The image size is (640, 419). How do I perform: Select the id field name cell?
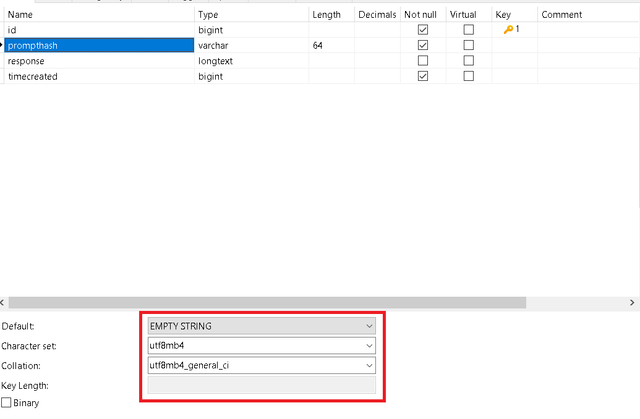tap(99, 30)
